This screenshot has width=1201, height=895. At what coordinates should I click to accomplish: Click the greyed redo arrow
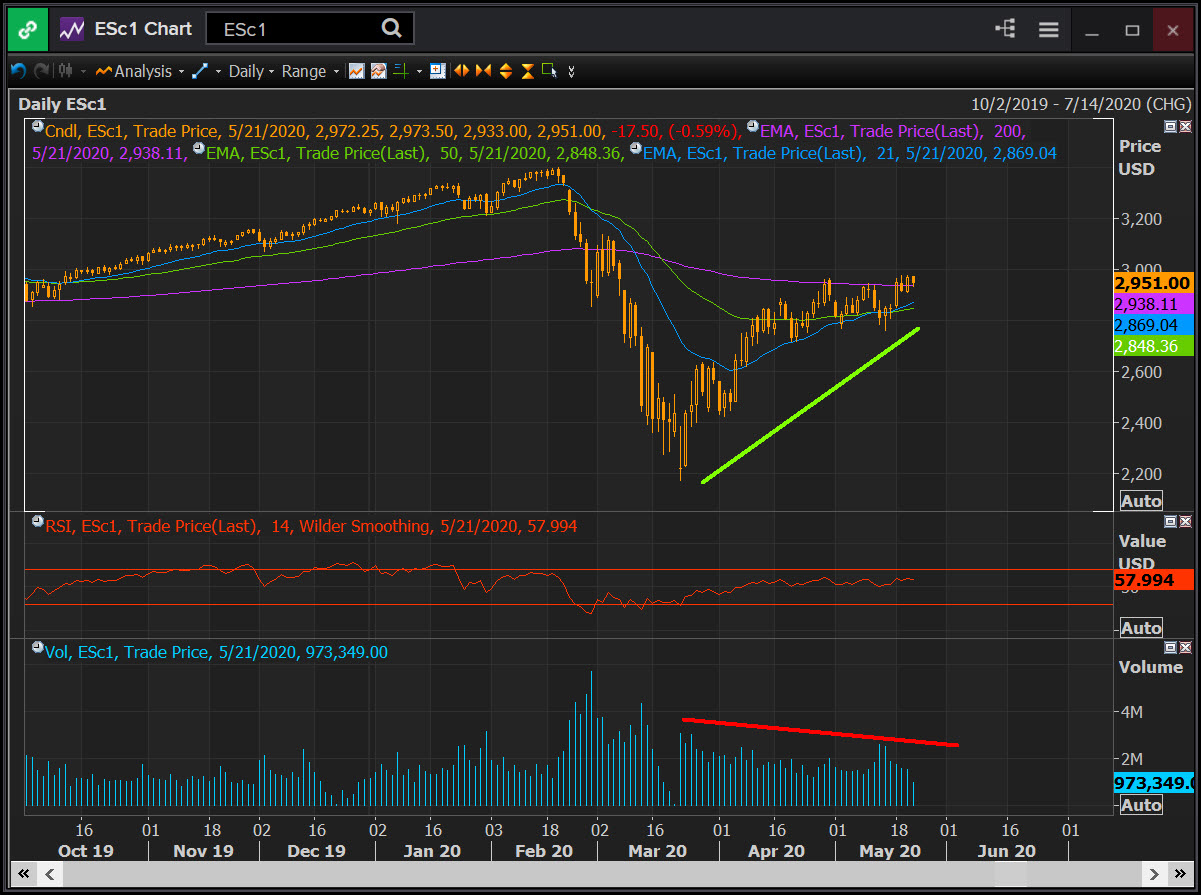[x=41, y=71]
